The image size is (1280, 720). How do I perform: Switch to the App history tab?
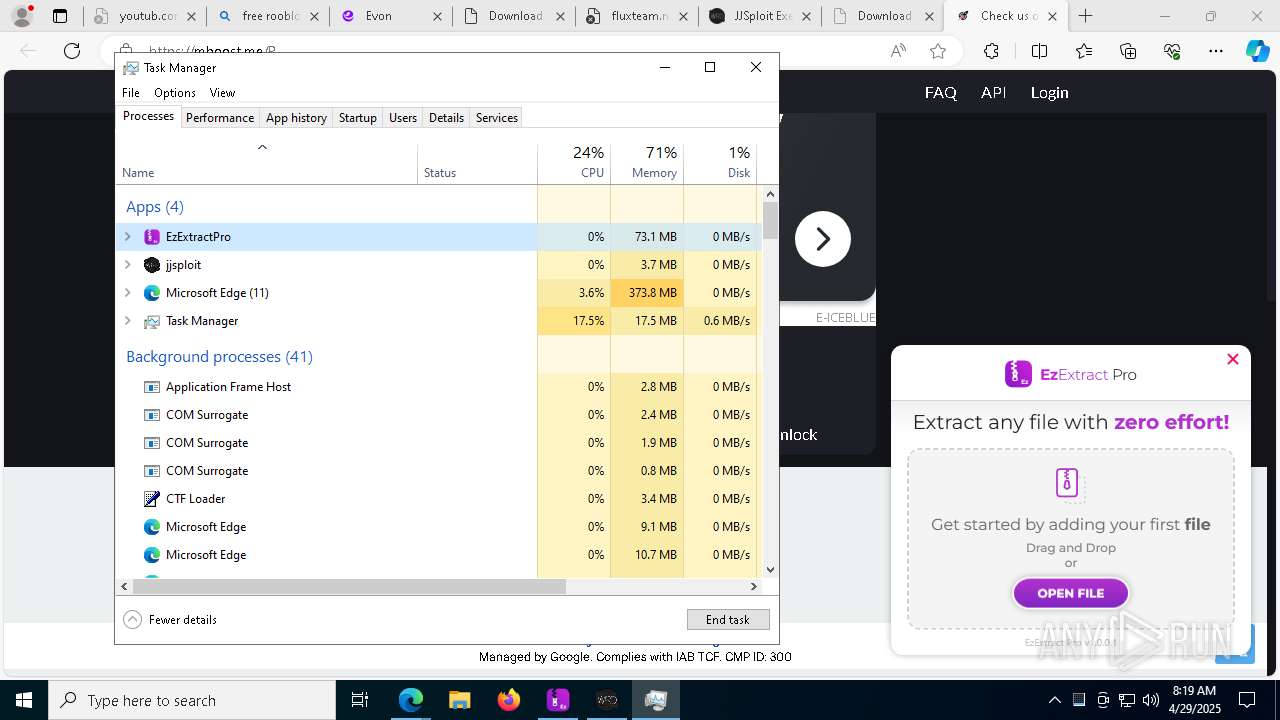point(296,118)
